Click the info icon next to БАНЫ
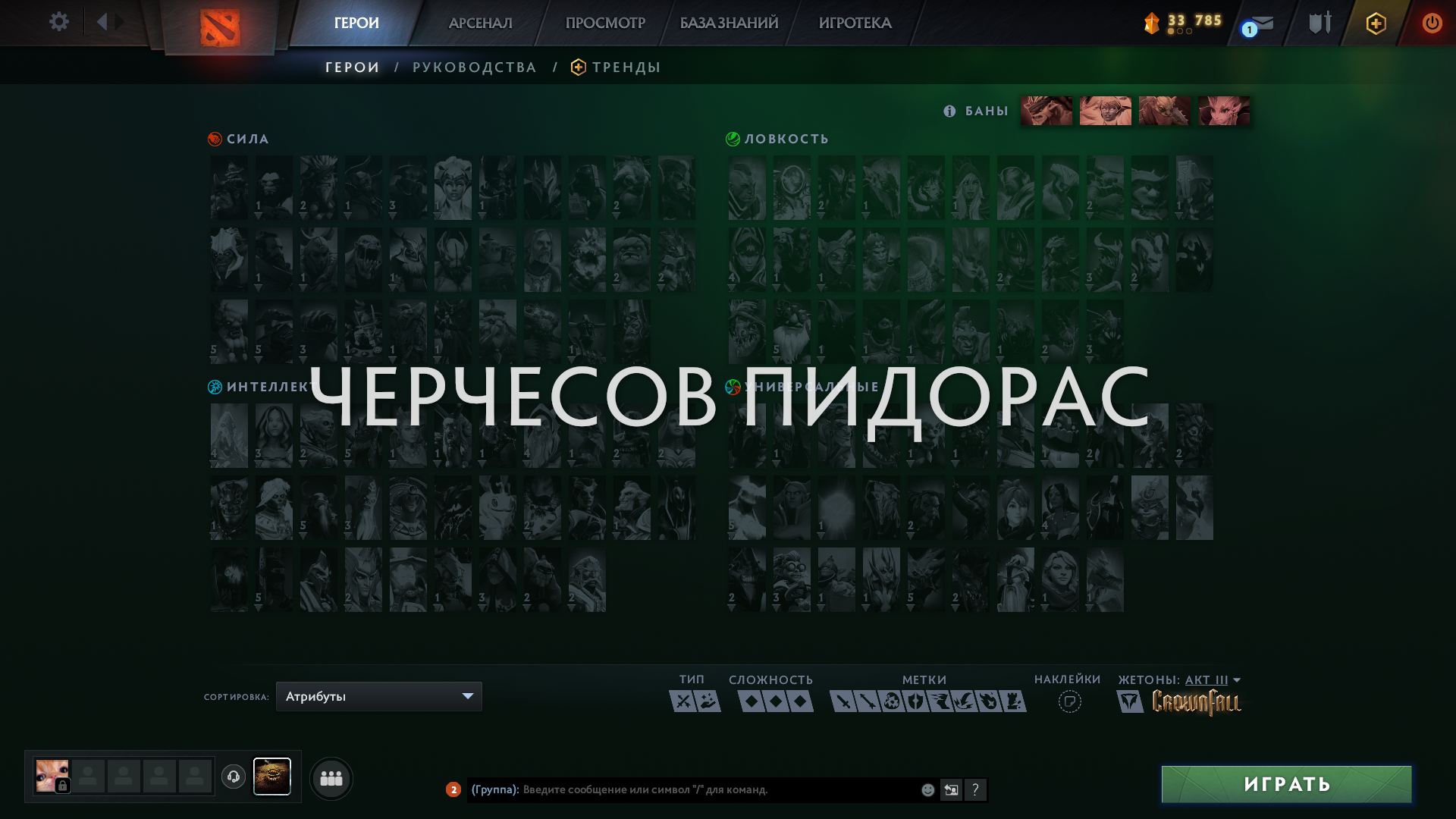Screen dimensions: 1456x819 pos(949,111)
